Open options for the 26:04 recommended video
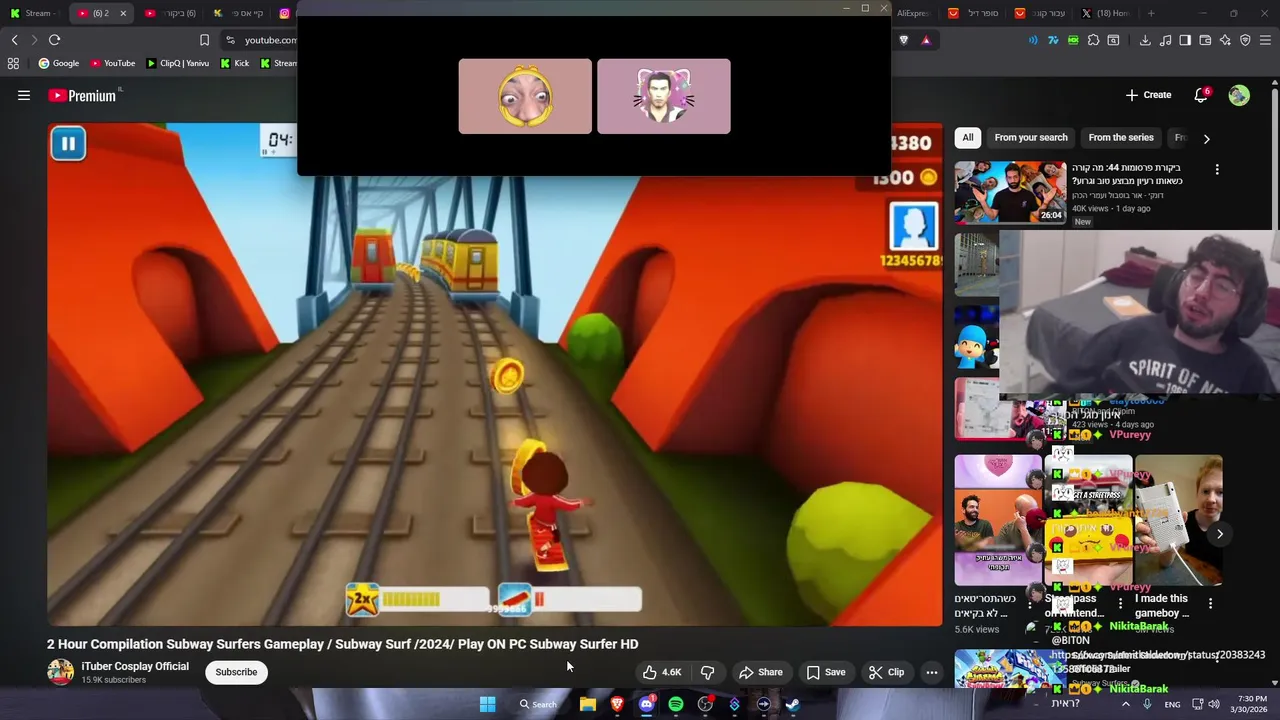Screen dimensions: 1280x720 1217,170
